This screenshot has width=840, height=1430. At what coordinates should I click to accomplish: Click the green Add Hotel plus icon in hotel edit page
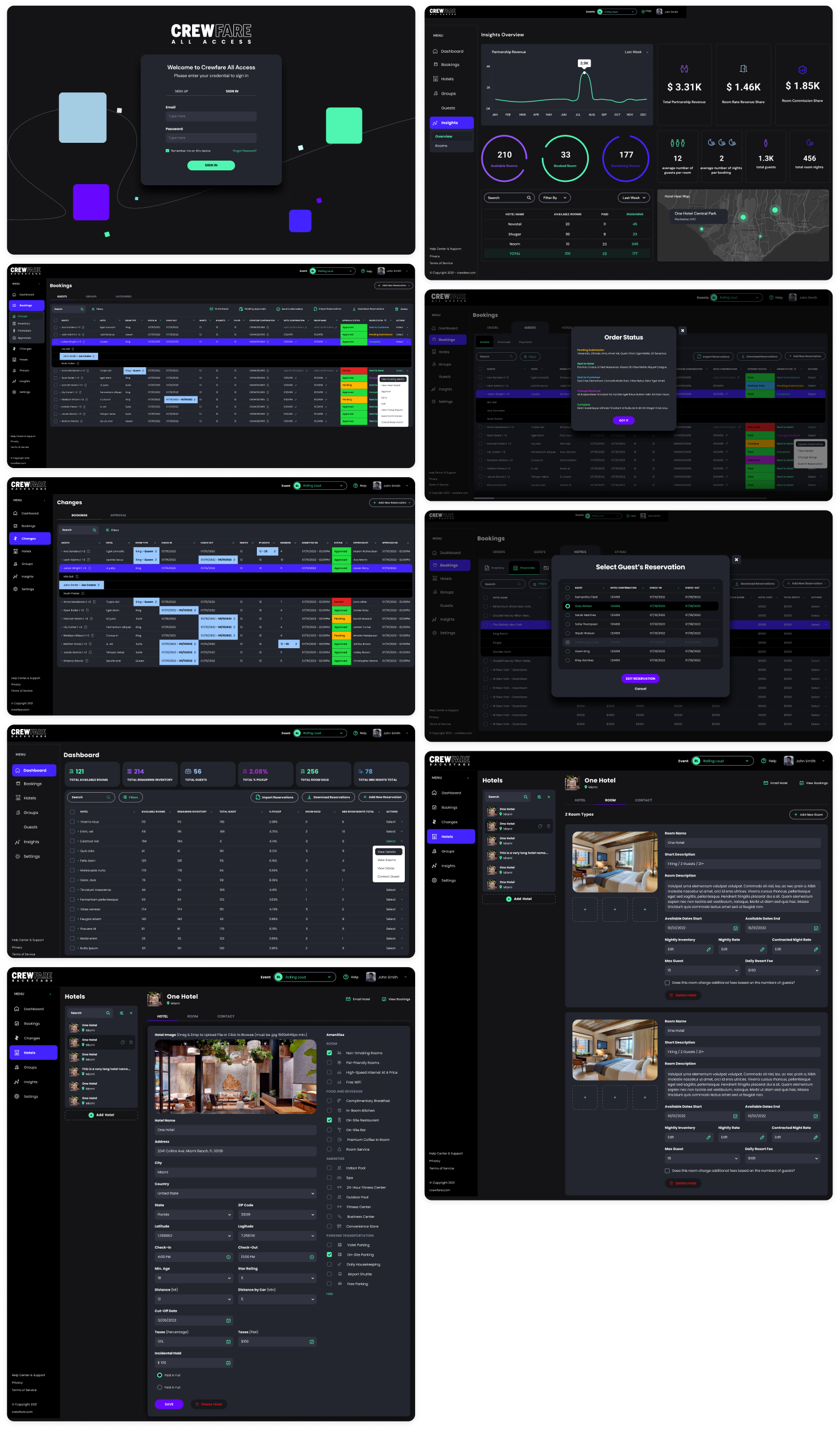pos(91,1115)
